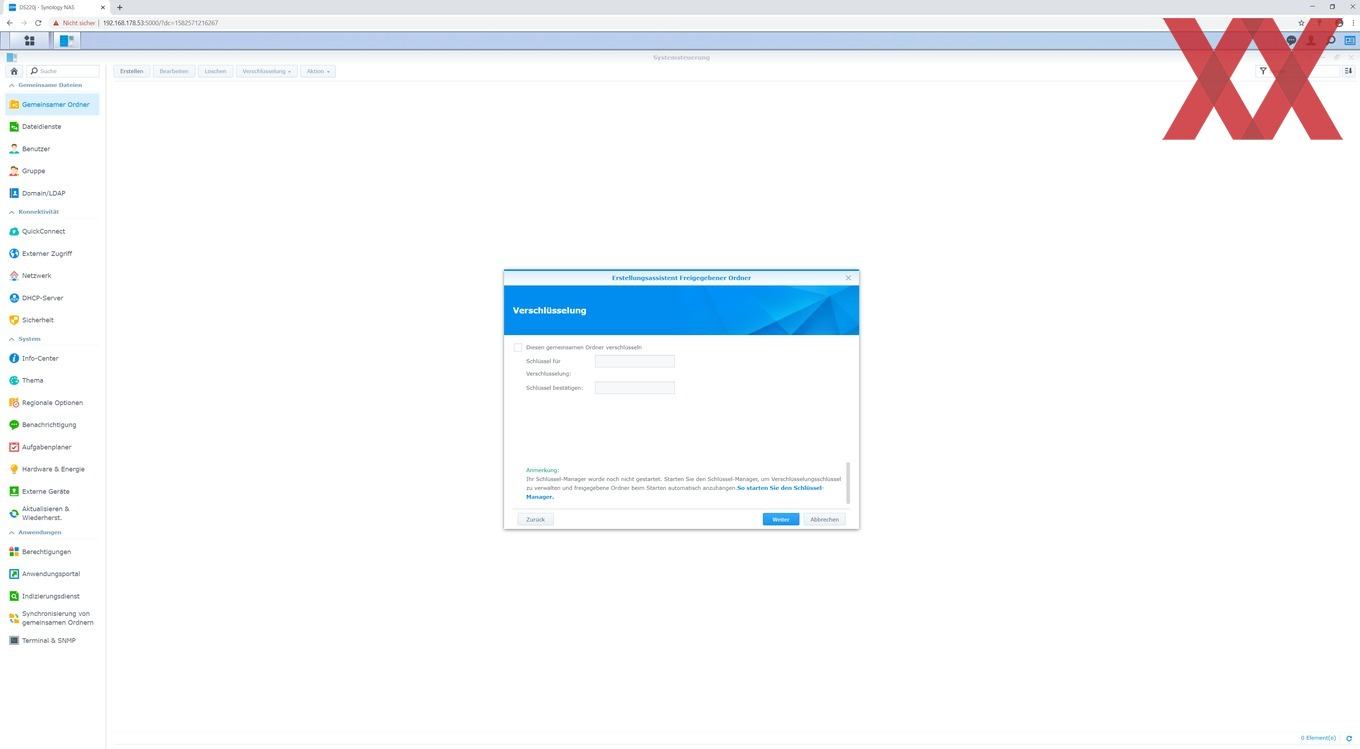Image resolution: width=1360 pixels, height=749 pixels.
Task: Click the Löschen button
Action: [x=215, y=71]
